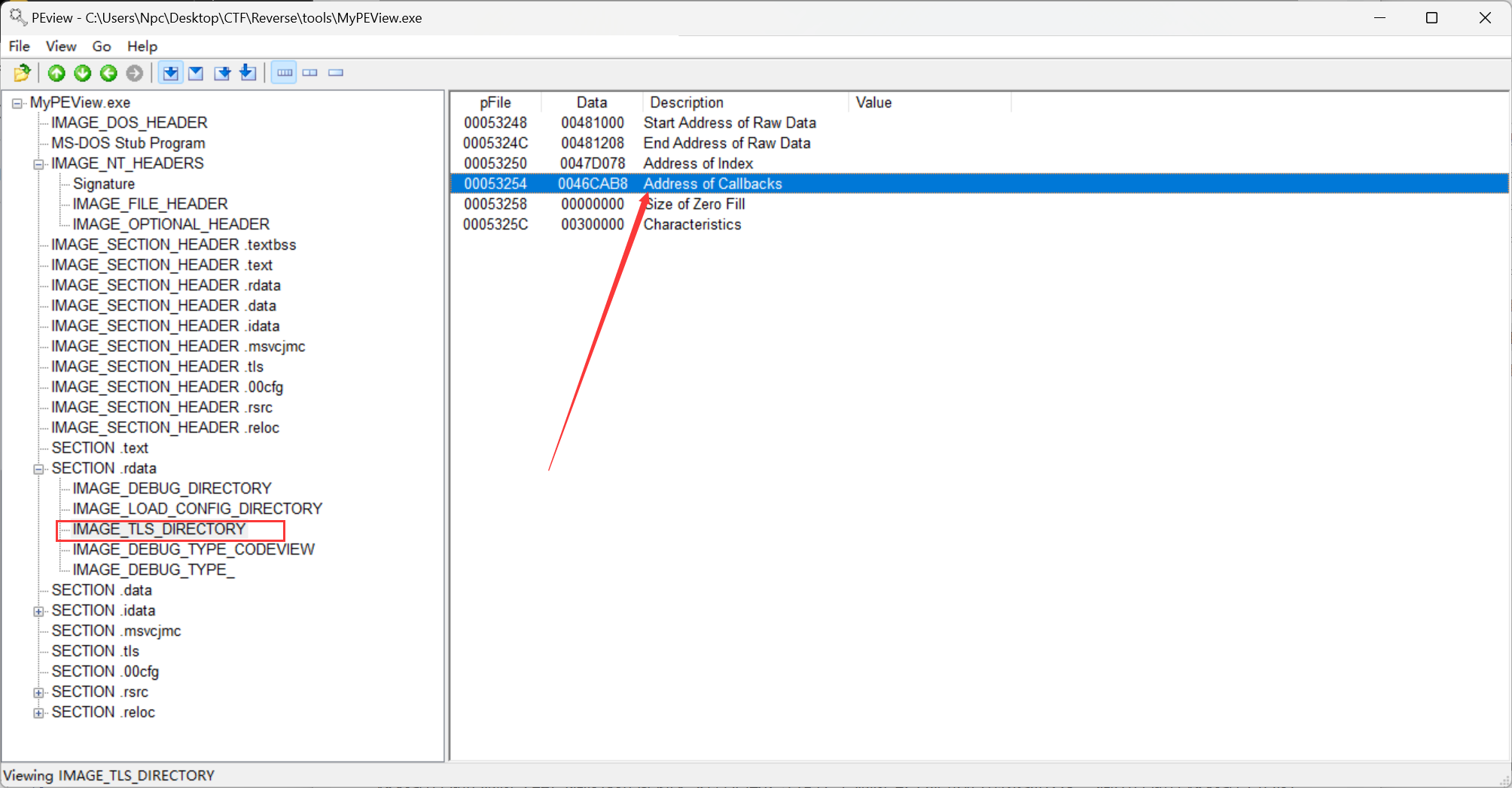
Task: Click the grayed forward arrow icon
Action: (135, 73)
